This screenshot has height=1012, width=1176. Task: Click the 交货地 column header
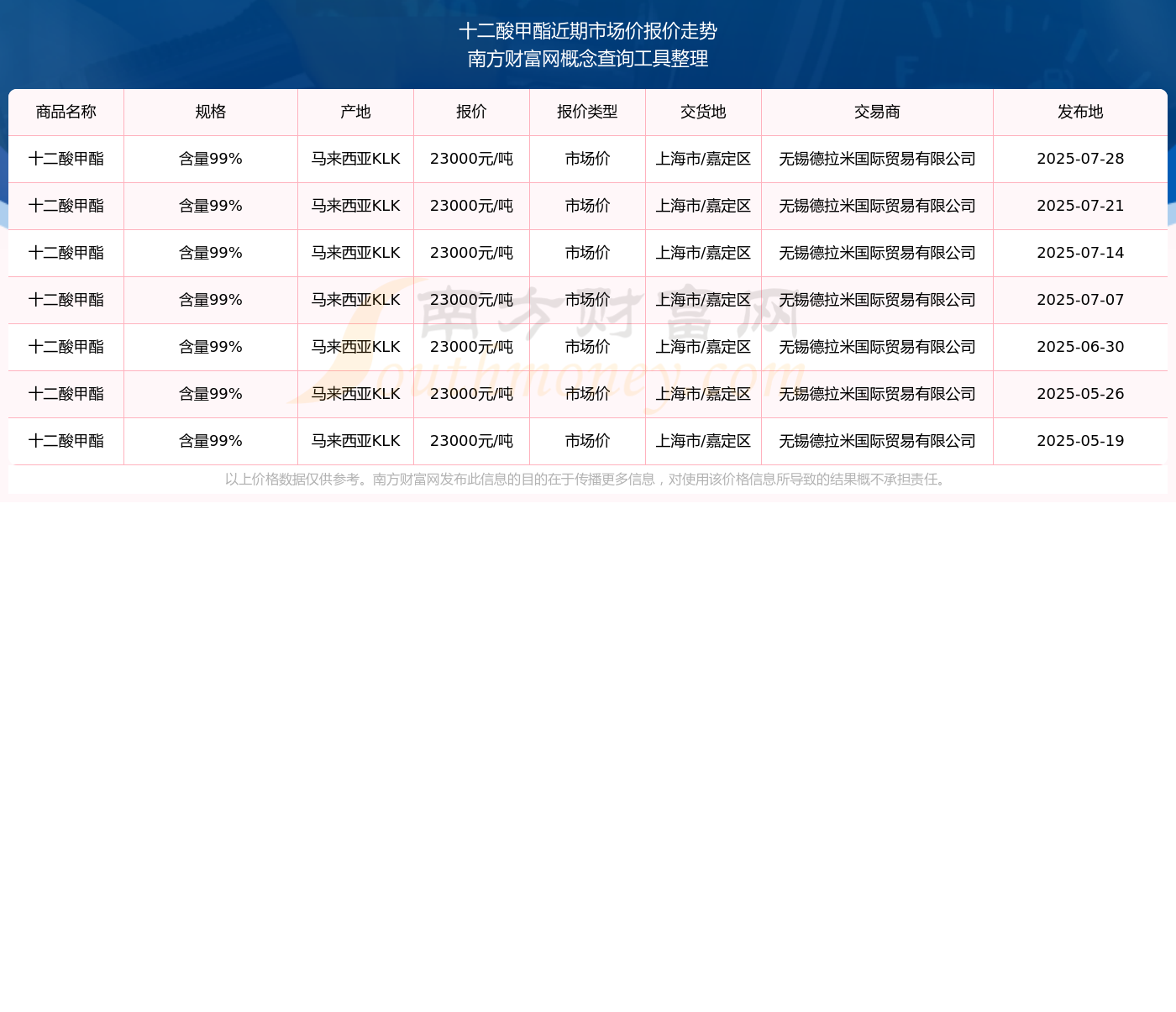coord(703,112)
